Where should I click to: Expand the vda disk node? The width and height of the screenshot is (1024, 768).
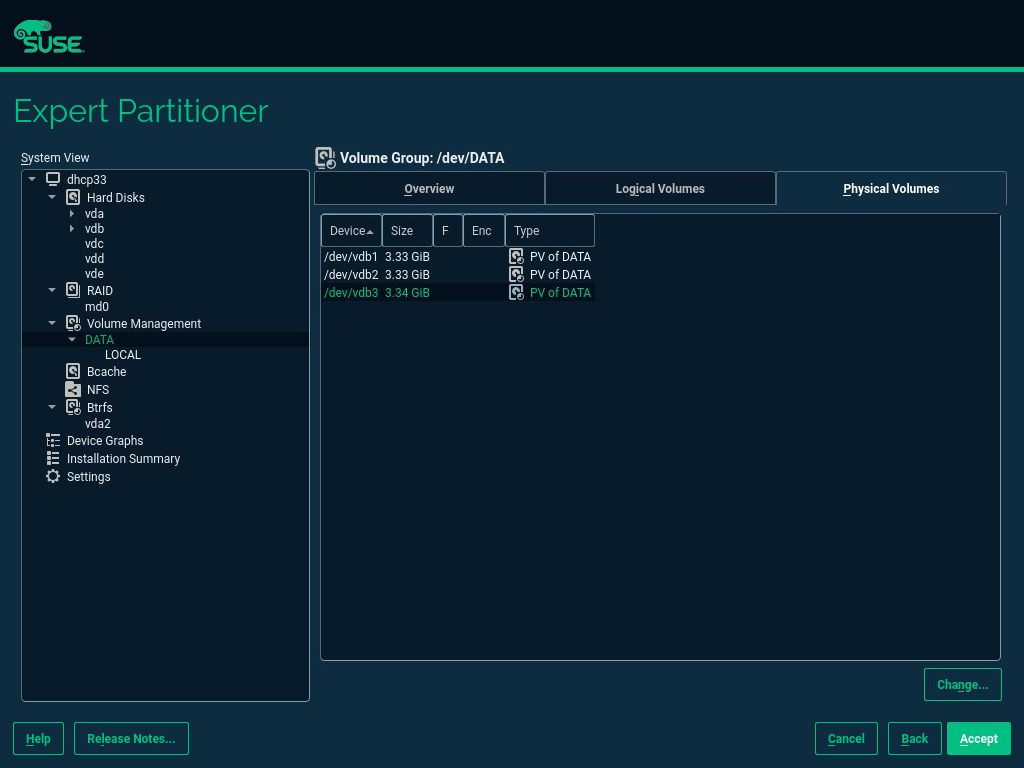[x=72, y=213]
